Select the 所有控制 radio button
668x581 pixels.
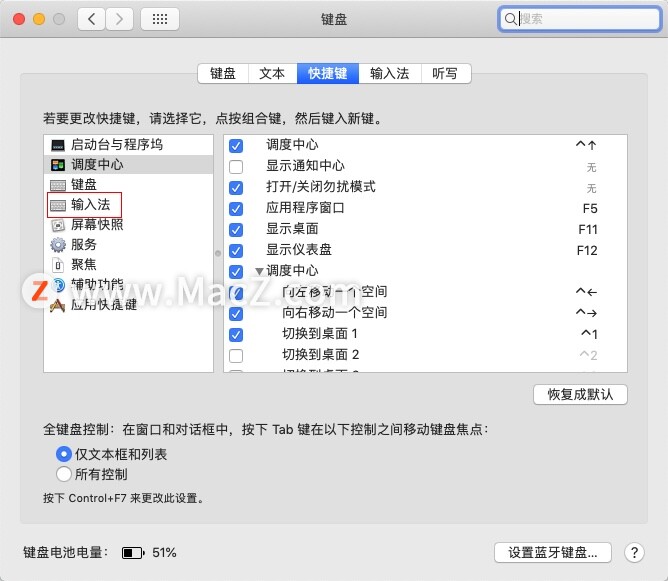63,474
